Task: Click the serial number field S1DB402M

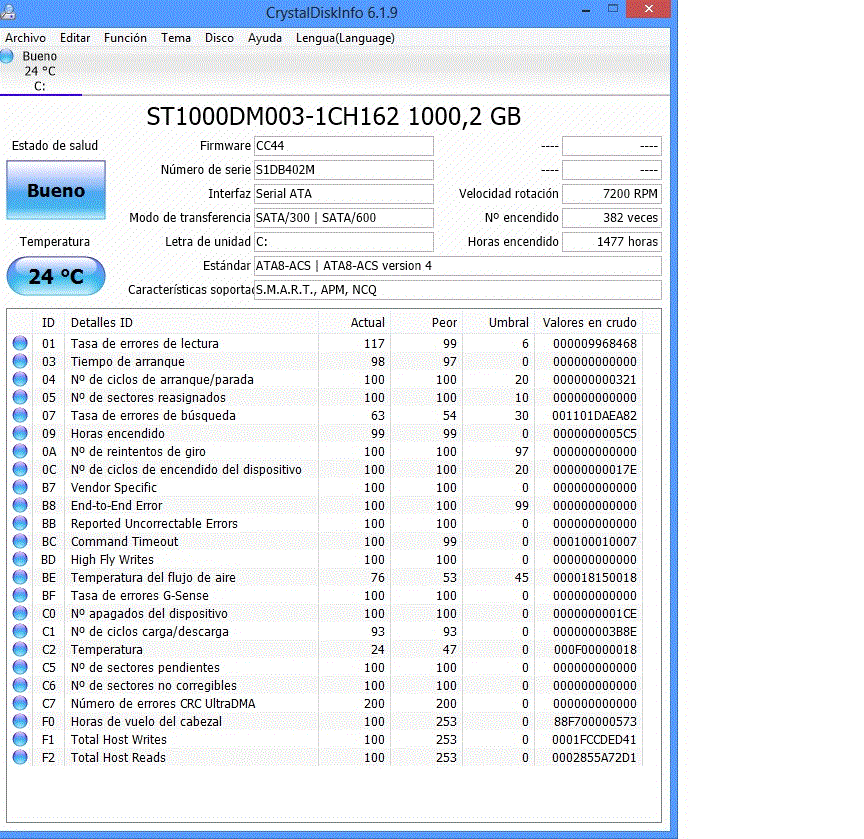Action: tap(343, 170)
